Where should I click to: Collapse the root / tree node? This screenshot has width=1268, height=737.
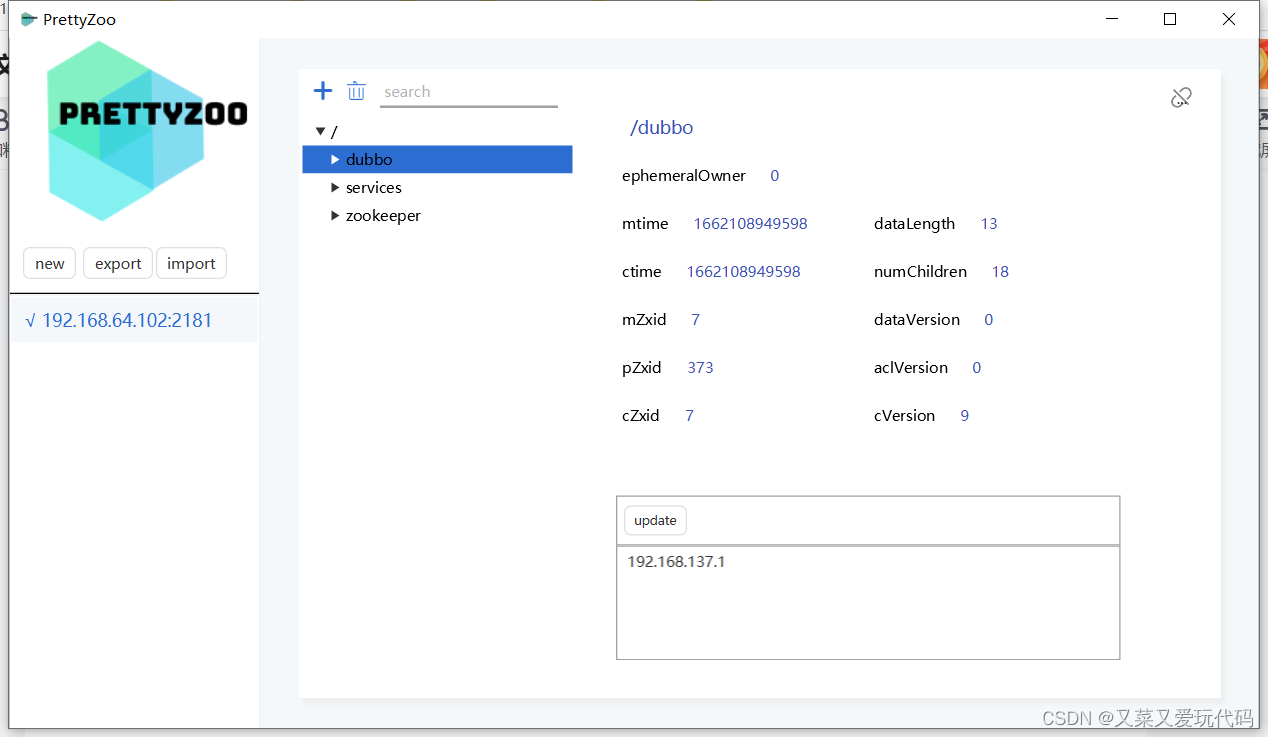[x=321, y=131]
